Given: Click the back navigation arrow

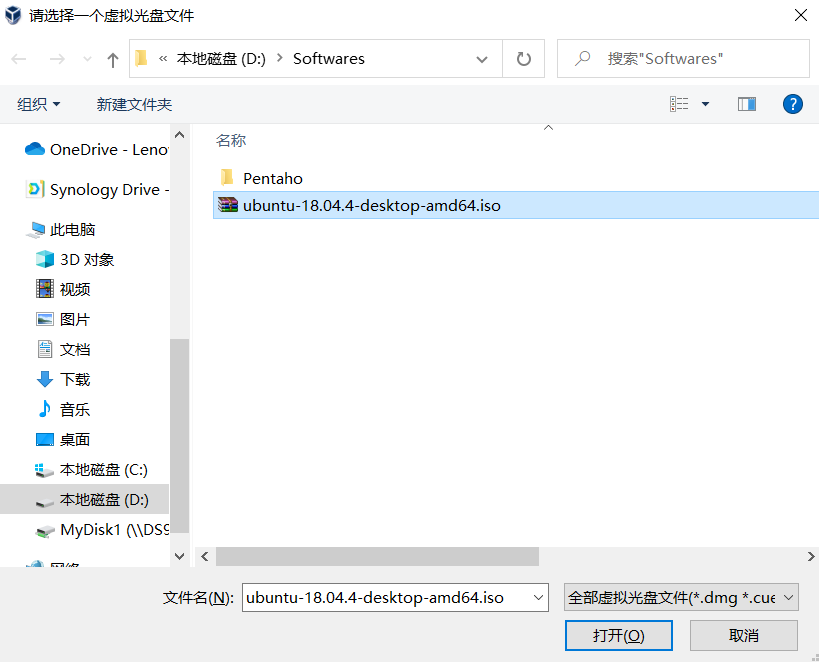Looking at the screenshot, I should [19, 59].
